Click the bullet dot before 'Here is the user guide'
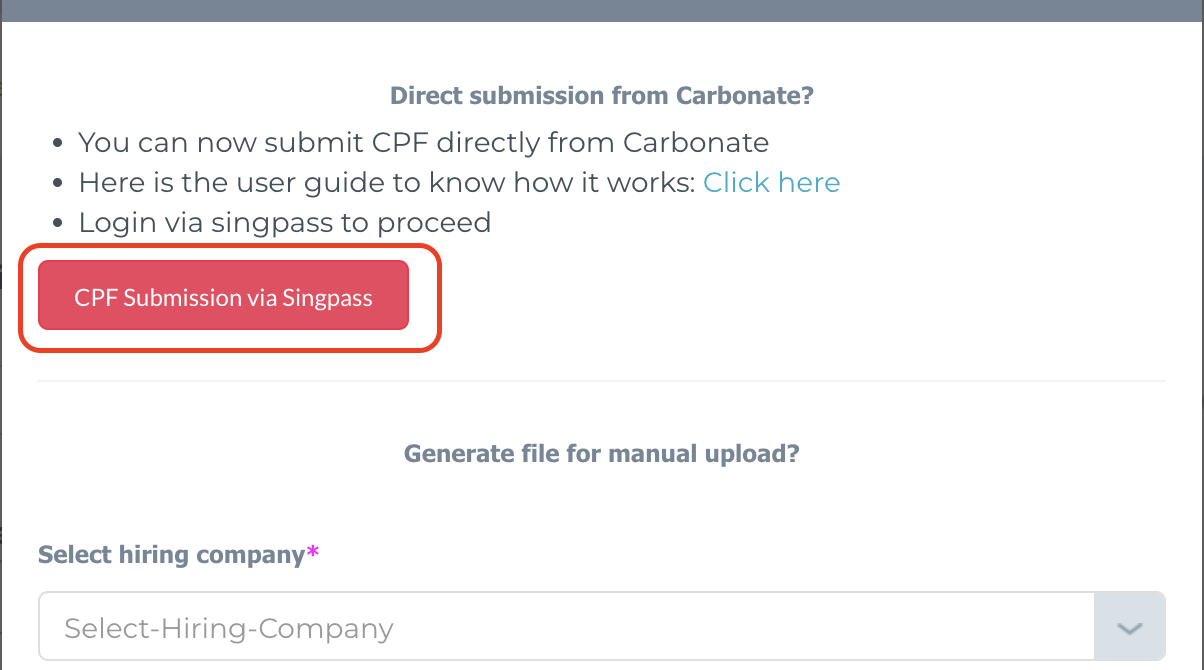Image resolution: width=1204 pixels, height=670 pixels. click(59, 184)
